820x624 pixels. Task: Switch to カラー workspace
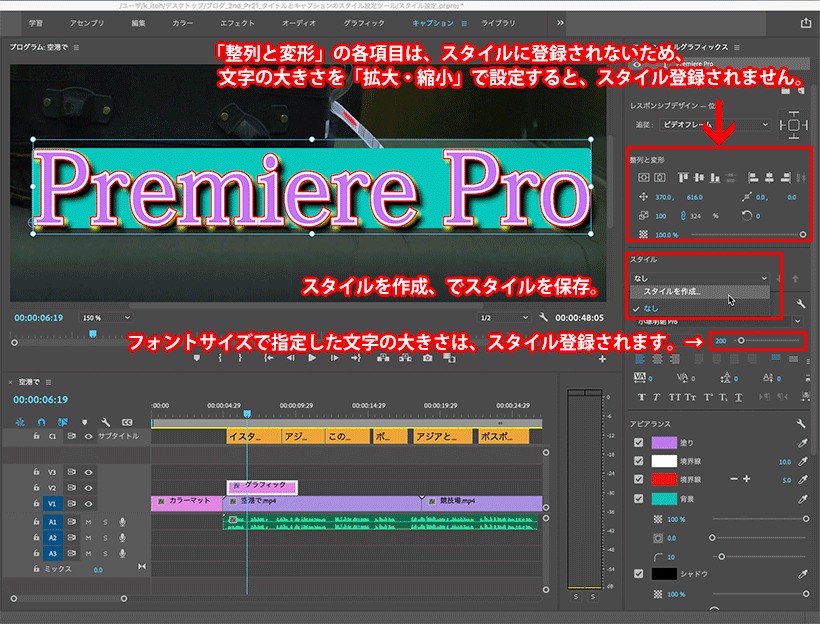183,23
